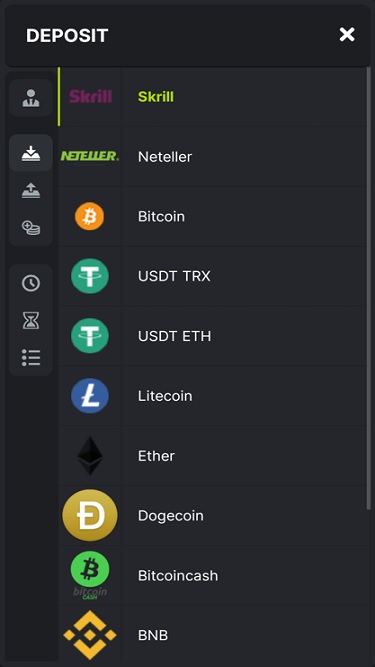Click the payment list vertical scrollbar
This screenshot has width=375, height=667.
click(369, 289)
